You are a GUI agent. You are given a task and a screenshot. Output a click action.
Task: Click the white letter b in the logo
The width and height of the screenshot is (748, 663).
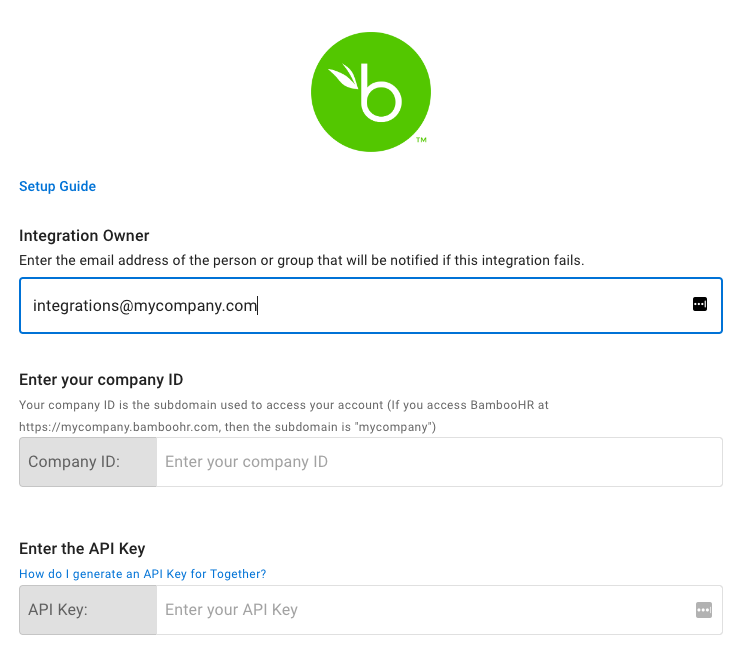pos(380,93)
